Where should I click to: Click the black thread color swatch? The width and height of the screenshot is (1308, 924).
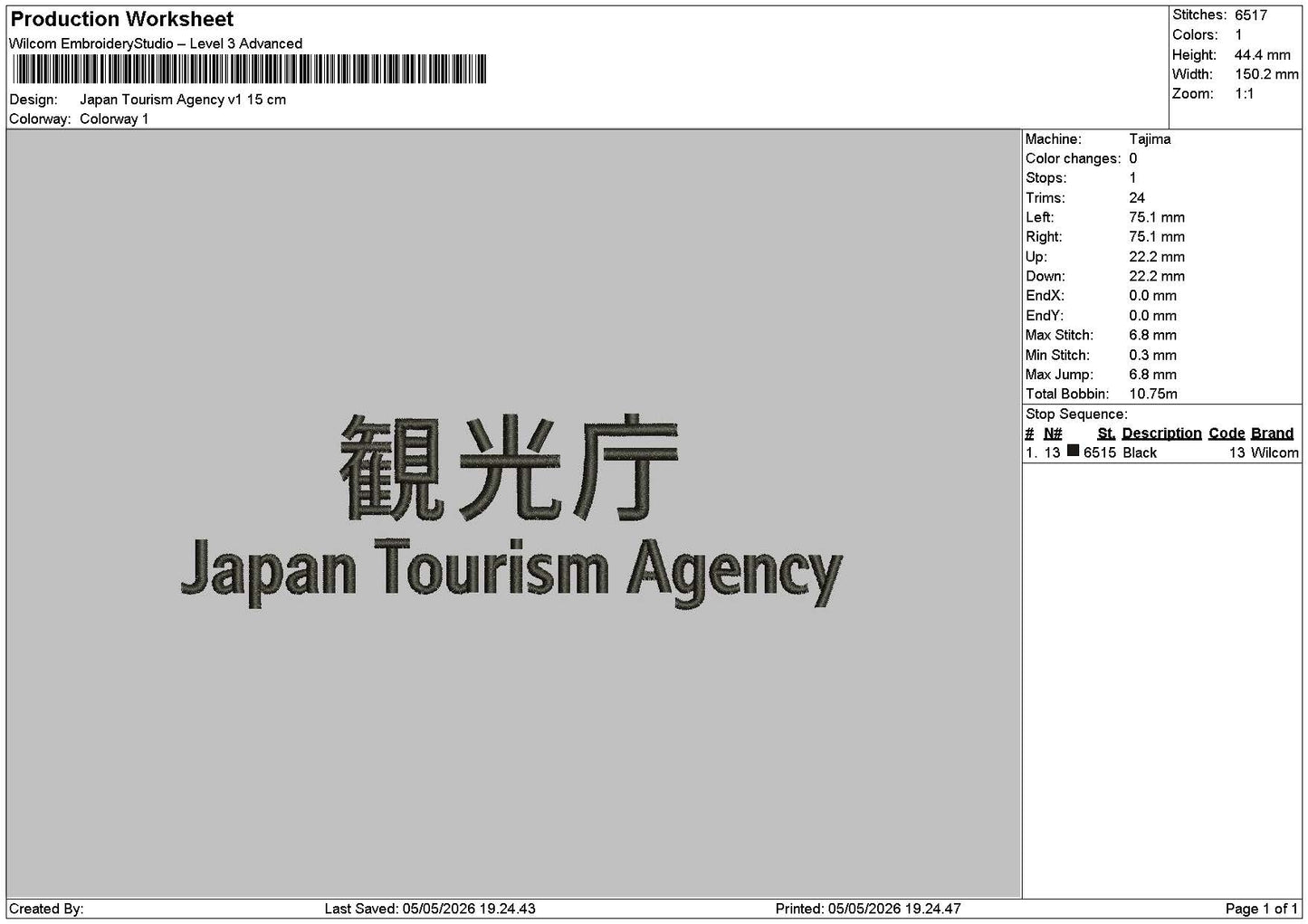click(x=1073, y=451)
